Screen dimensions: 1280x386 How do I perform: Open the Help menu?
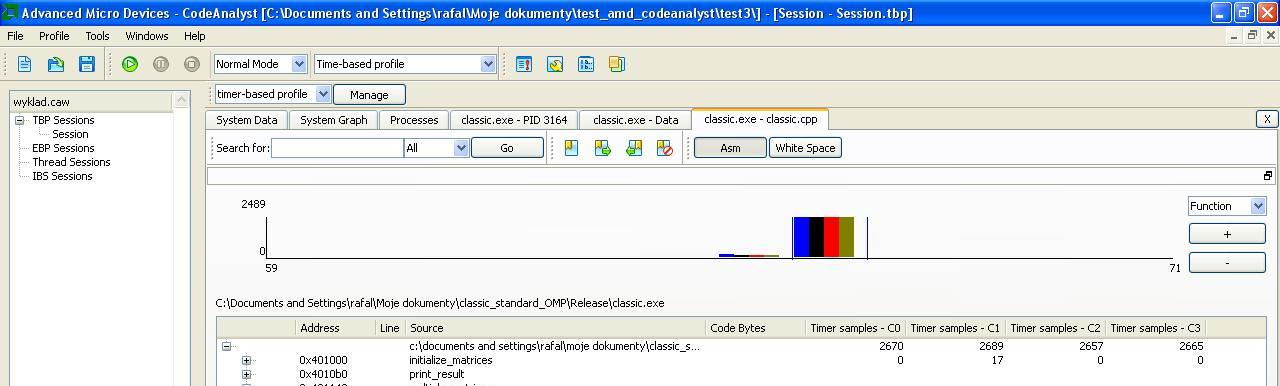(x=195, y=36)
